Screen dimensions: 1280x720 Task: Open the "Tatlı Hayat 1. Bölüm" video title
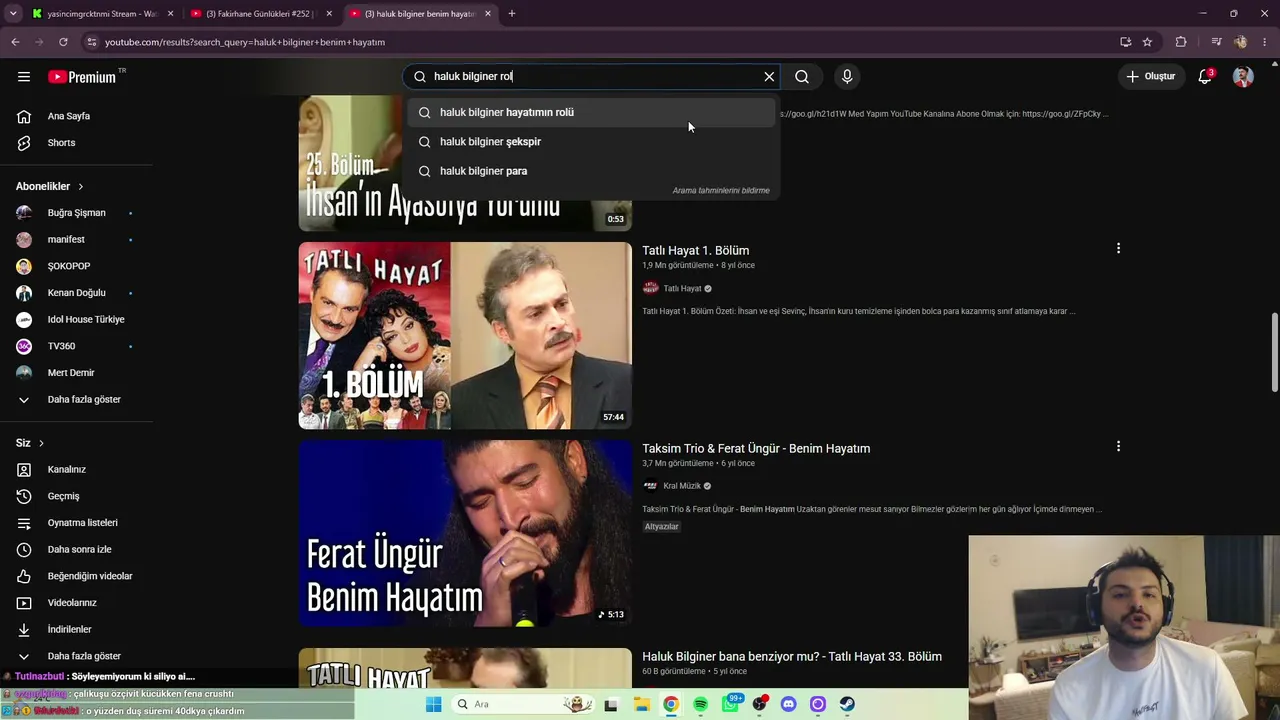695,250
